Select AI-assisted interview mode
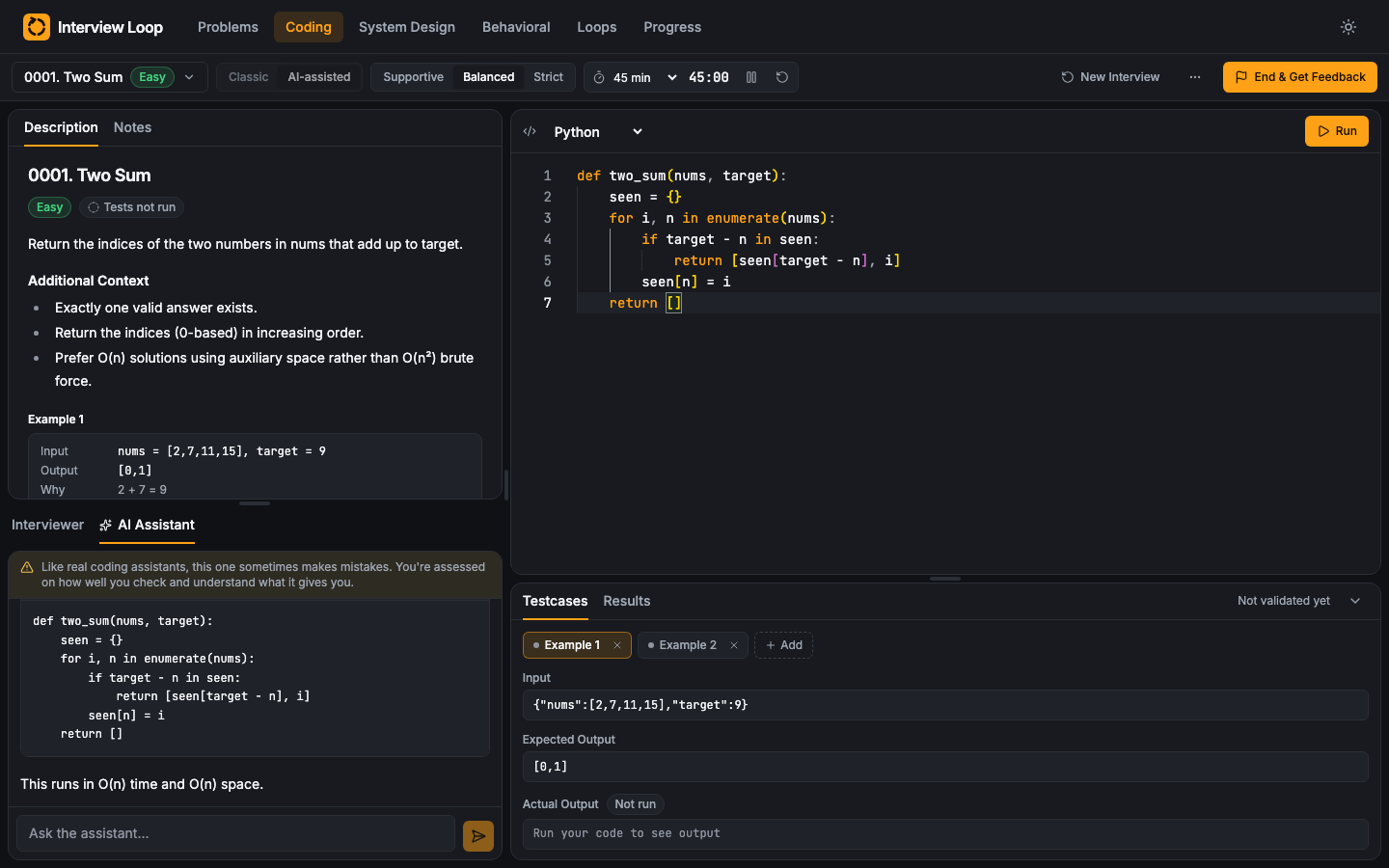This screenshot has height=868, width=1389. [x=319, y=77]
